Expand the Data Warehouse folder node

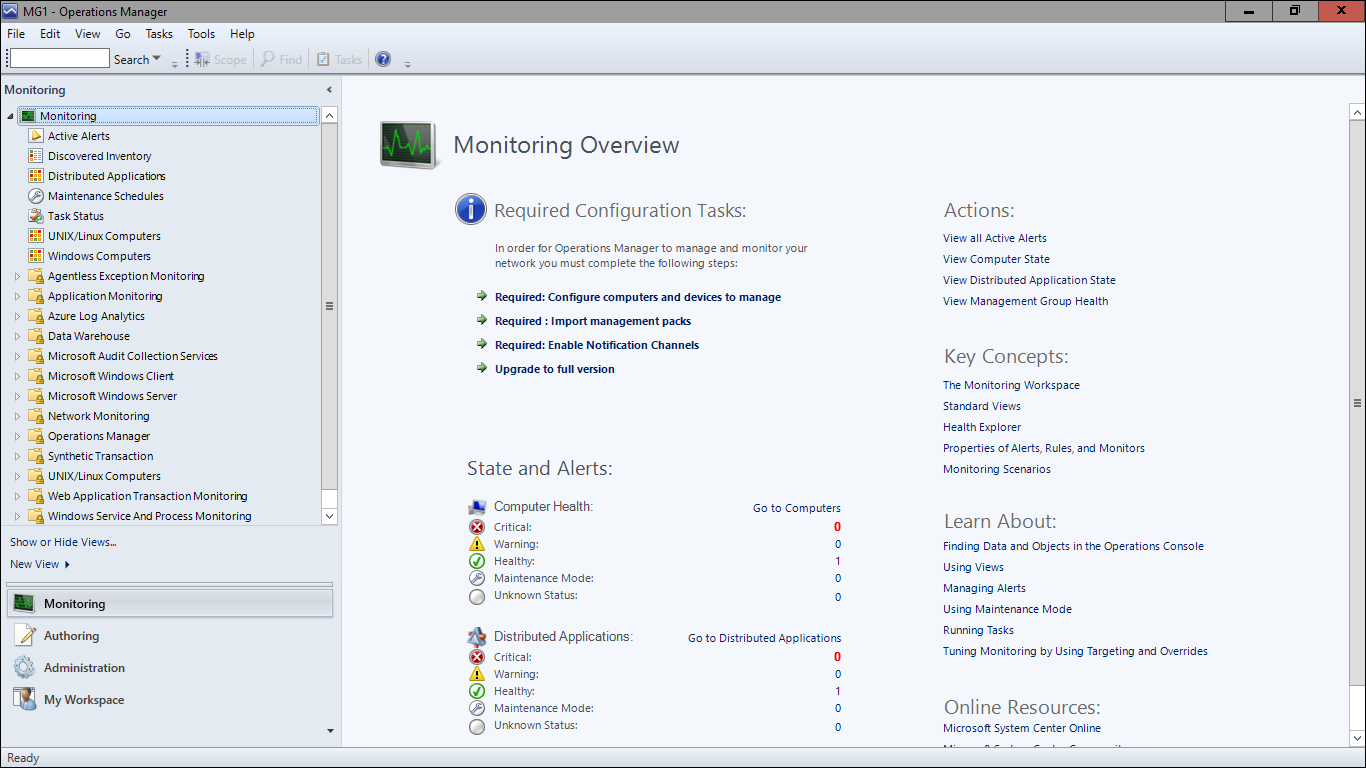click(17, 336)
